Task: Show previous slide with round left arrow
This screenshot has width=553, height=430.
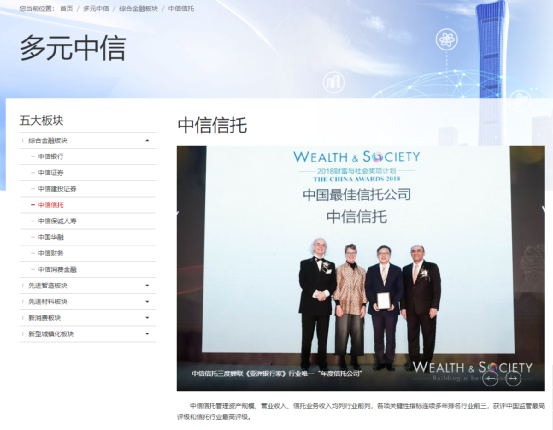Action: click(x=490, y=379)
